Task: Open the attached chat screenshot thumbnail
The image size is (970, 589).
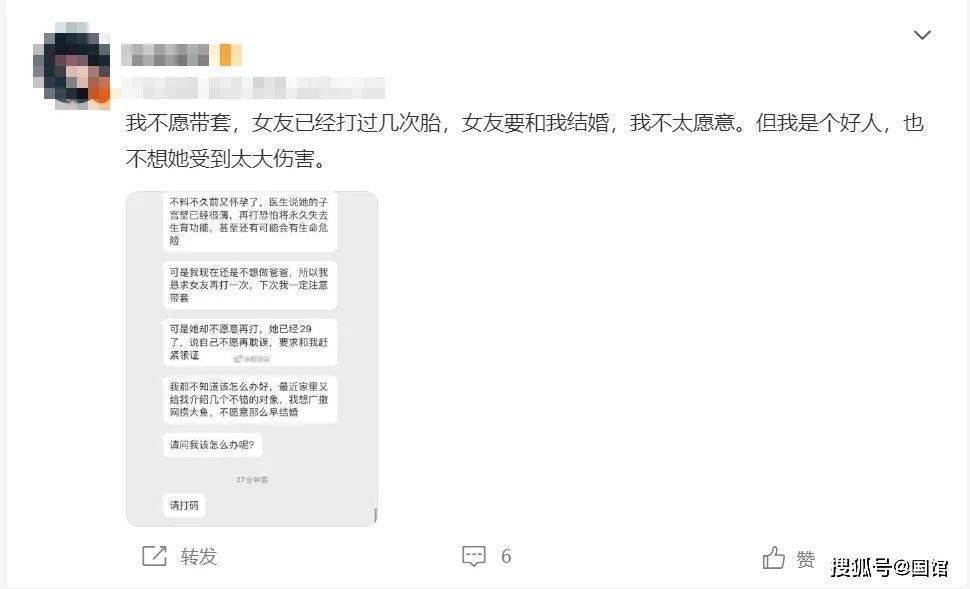Action: (252, 359)
